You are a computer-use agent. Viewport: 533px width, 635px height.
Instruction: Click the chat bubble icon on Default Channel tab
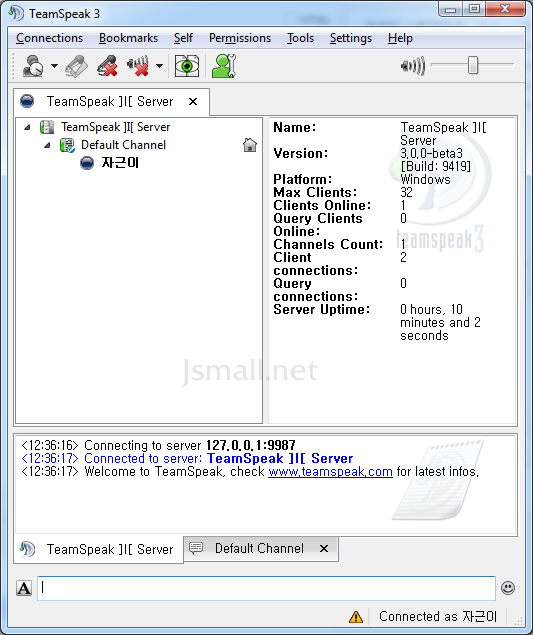(196, 548)
